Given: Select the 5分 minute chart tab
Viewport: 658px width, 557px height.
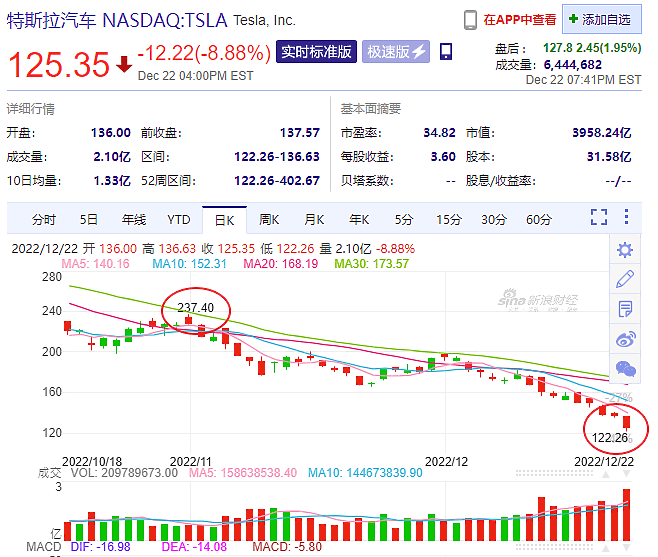Looking at the screenshot, I should pos(404,220).
